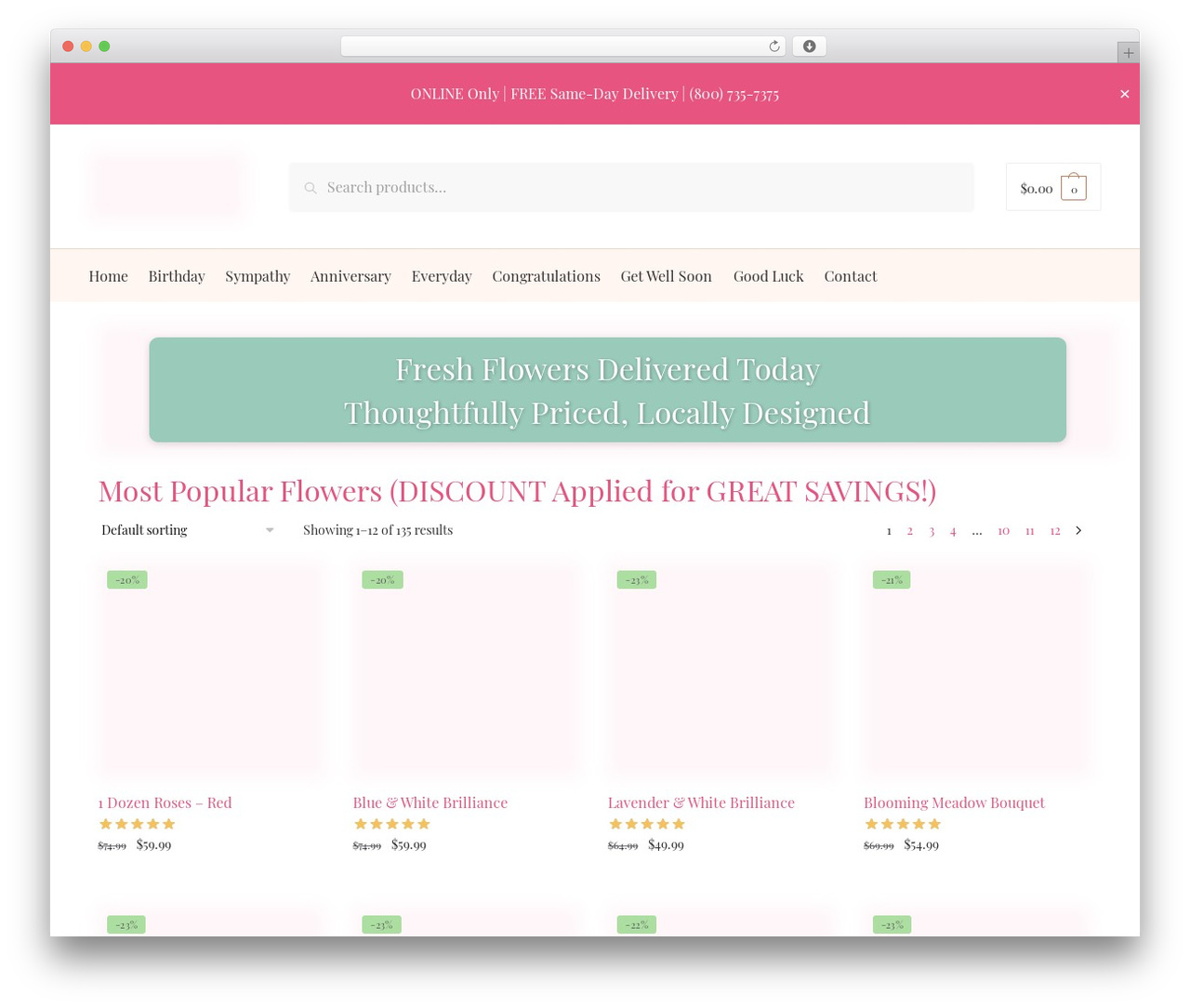Open the shopping bag cart icon

[x=1074, y=187]
